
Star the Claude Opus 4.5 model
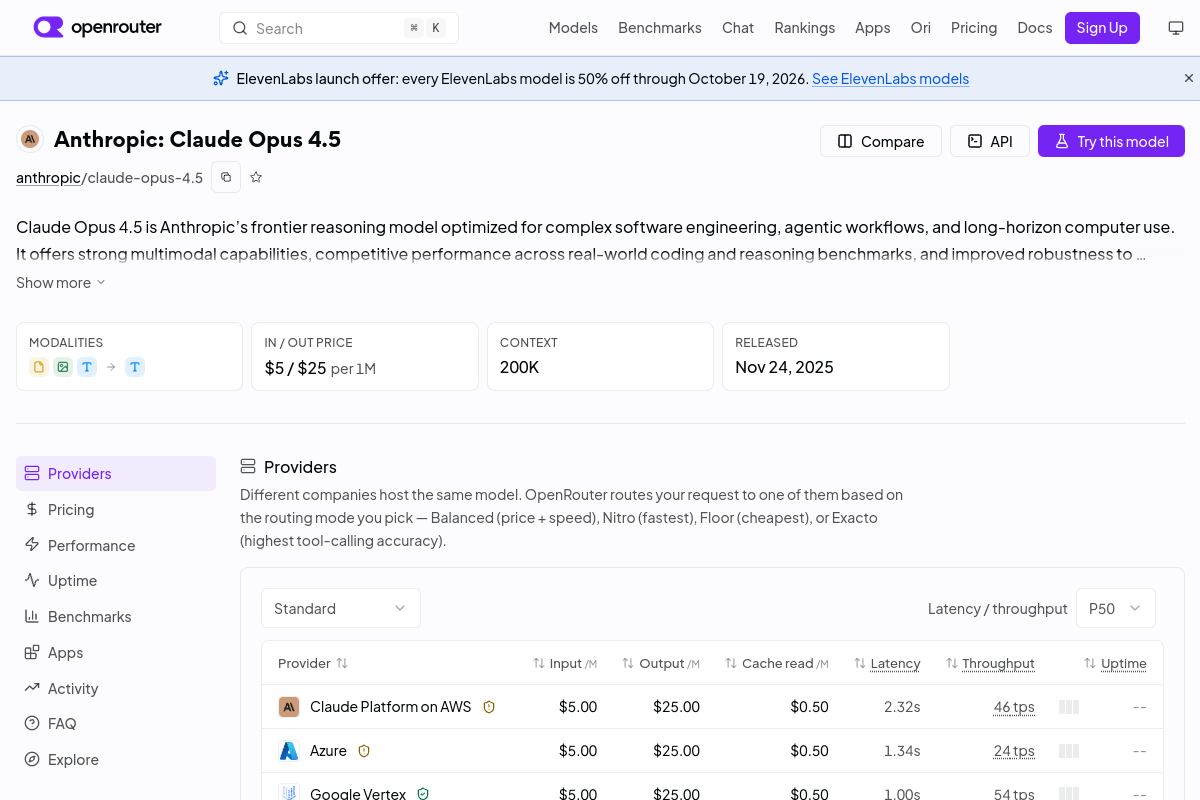click(x=256, y=177)
